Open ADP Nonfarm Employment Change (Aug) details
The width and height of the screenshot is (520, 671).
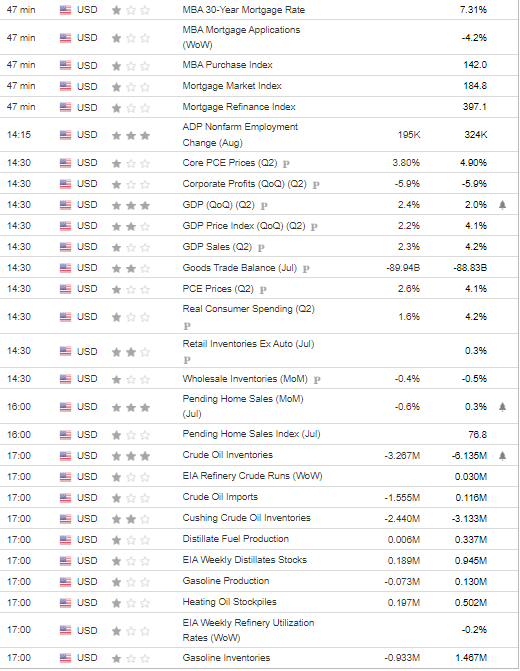tap(240, 135)
